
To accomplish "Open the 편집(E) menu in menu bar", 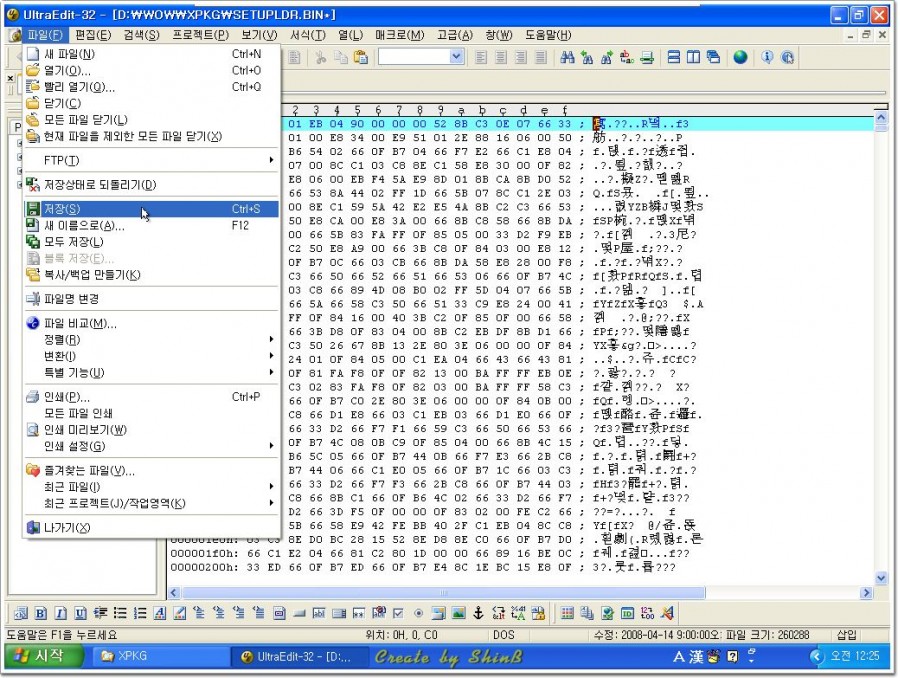I will tap(93, 35).
